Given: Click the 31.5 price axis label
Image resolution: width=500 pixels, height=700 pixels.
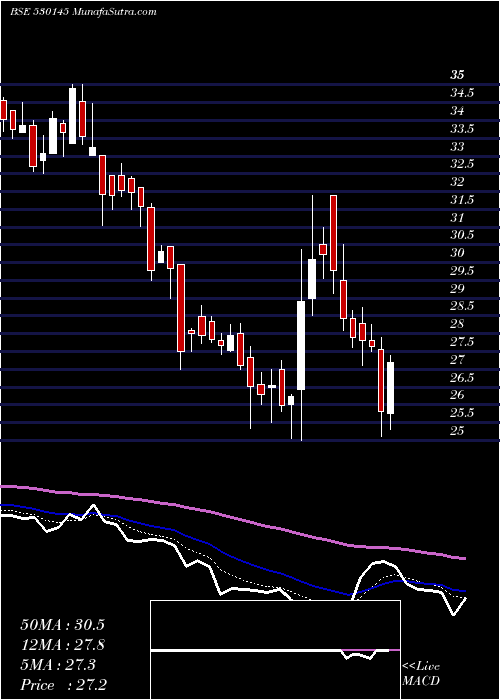Looking at the screenshot, I should 462,200.
